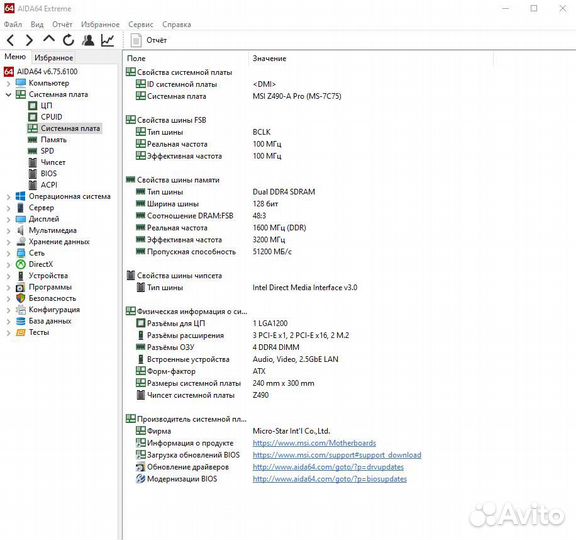
Task: Click the Отчёт toolbar button label
Action: point(156,40)
